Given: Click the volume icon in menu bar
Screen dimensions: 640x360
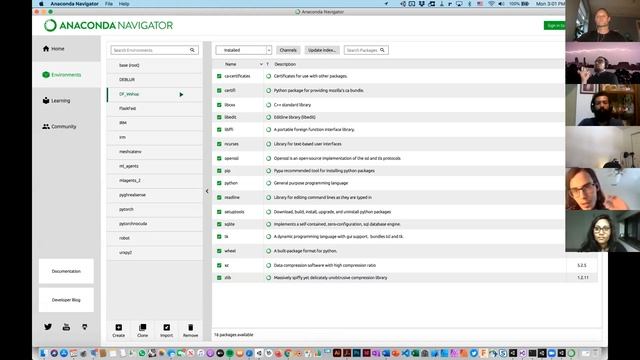Looking at the screenshot, I should point(501,4).
